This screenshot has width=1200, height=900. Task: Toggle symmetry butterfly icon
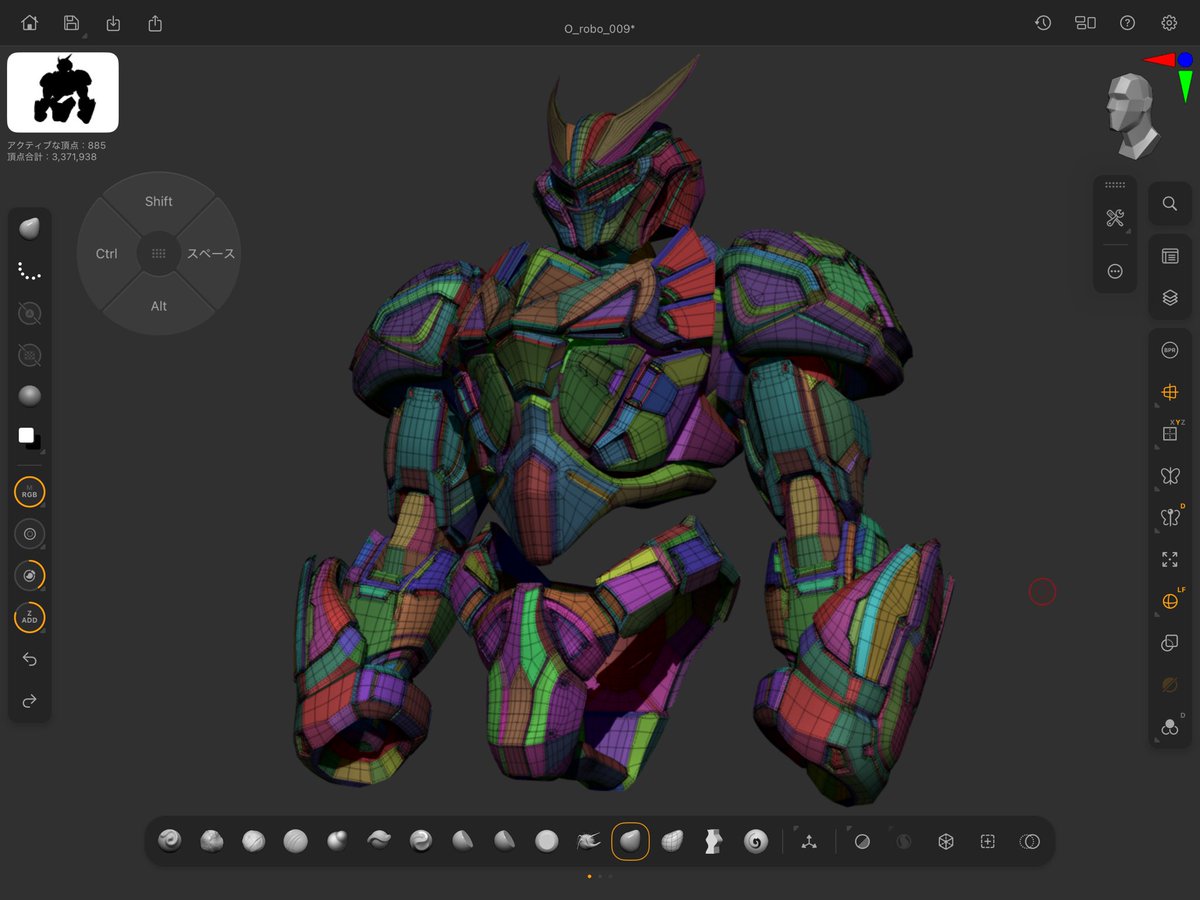(x=1169, y=476)
